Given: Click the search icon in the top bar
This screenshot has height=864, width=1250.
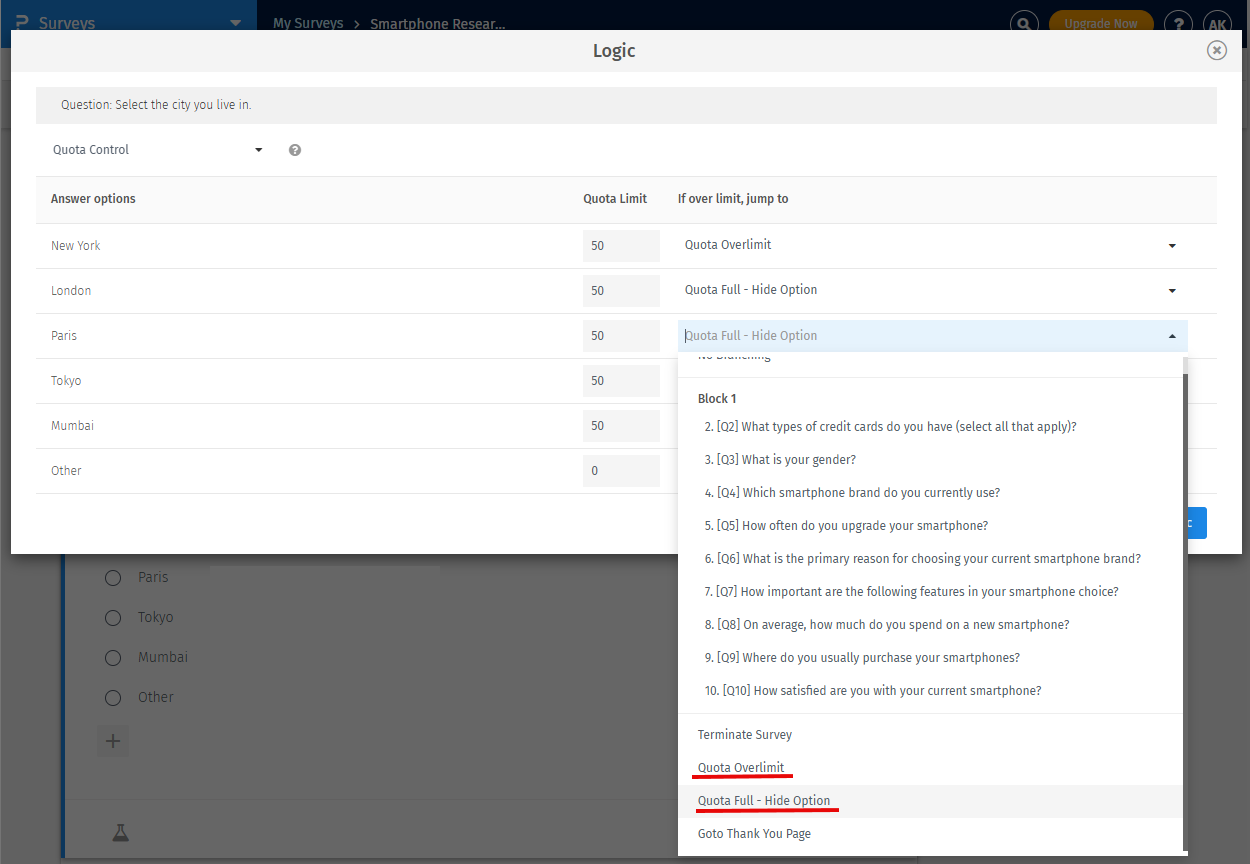Looking at the screenshot, I should [1024, 23].
